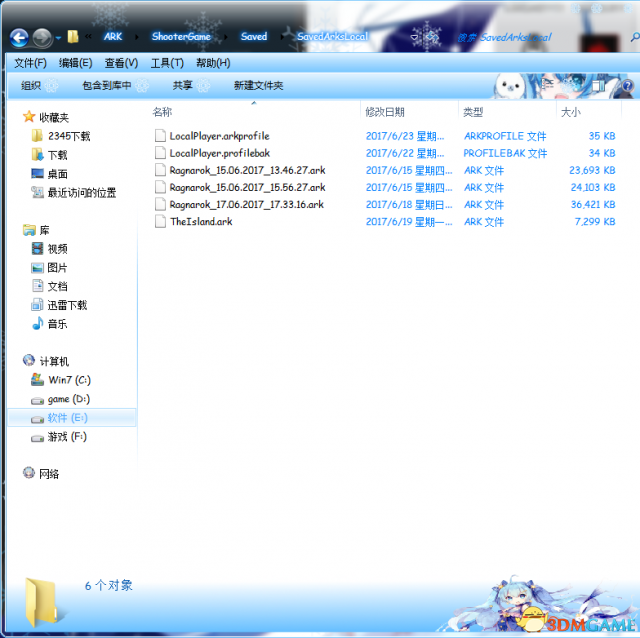Select Ragnarok_15.06.2017_15.56.27.ark file icon
The width and height of the screenshot is (640, 638).
tap(160, 187)
